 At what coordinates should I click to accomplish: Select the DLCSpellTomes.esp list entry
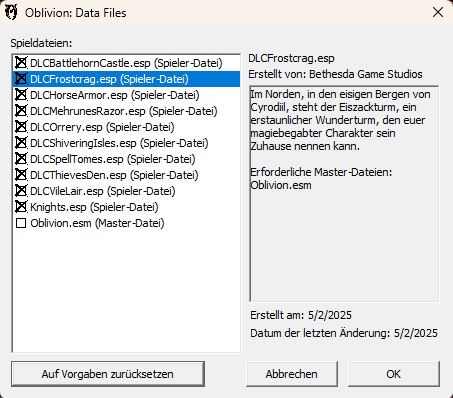click(113, 159)
